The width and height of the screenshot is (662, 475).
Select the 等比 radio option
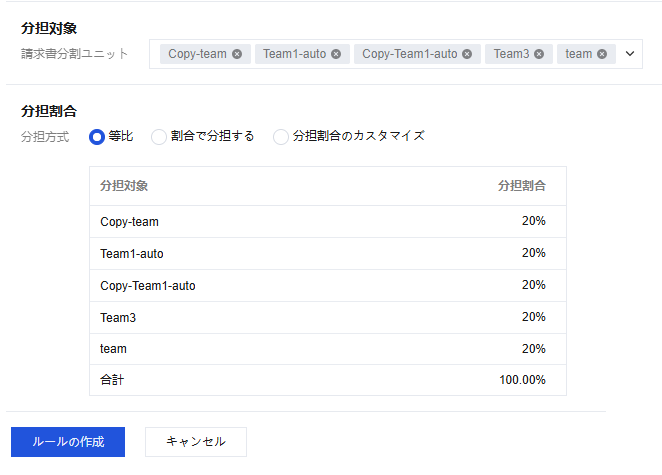(x=97, y=136)
